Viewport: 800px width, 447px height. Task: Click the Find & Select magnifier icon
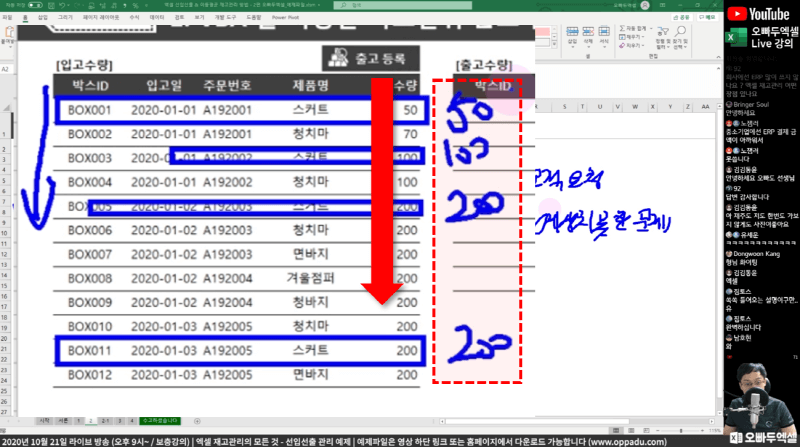680,33
